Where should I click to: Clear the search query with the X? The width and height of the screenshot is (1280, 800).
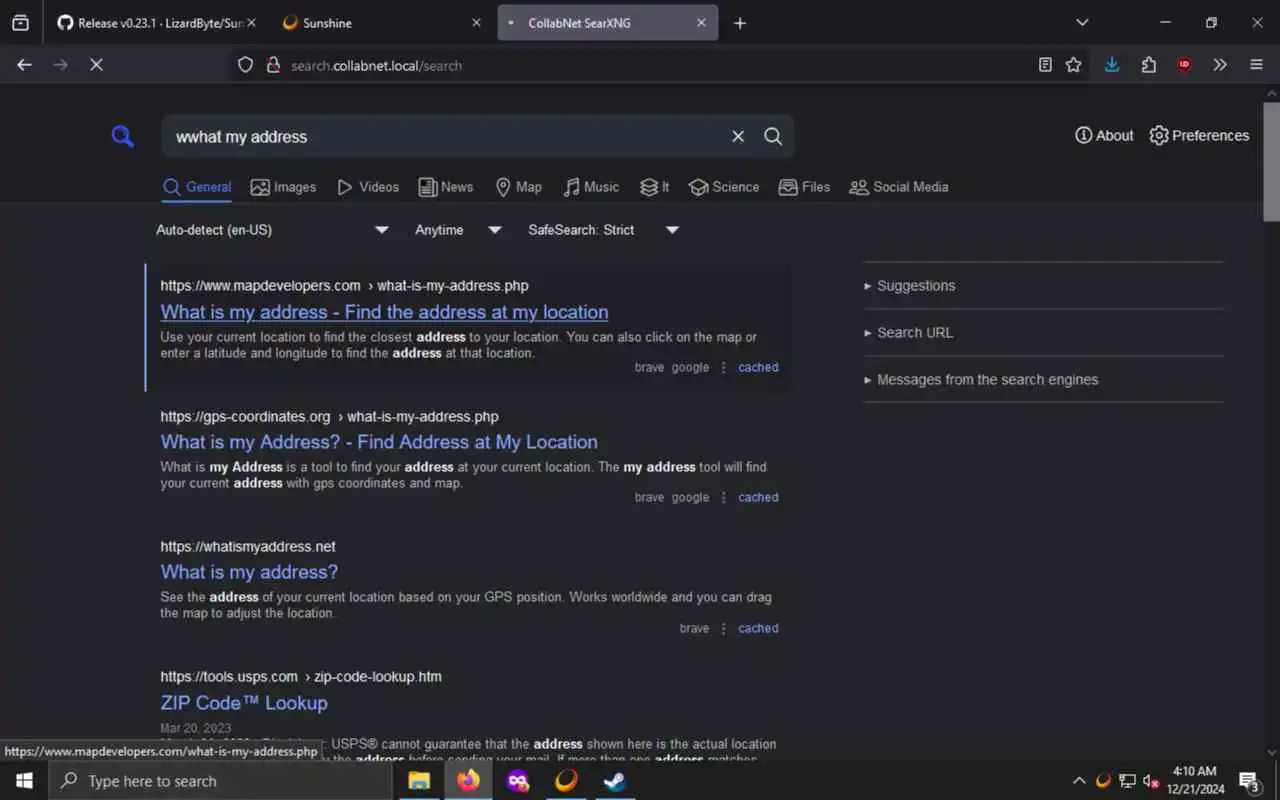738,137
